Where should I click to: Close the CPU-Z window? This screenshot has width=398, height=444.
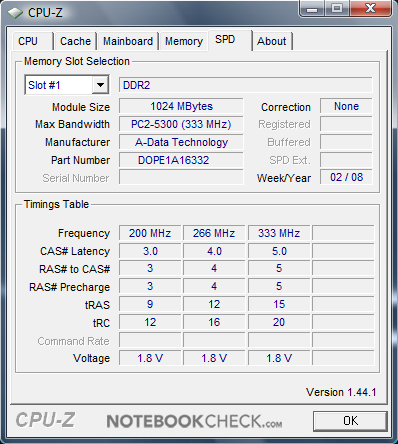(370, 8)
